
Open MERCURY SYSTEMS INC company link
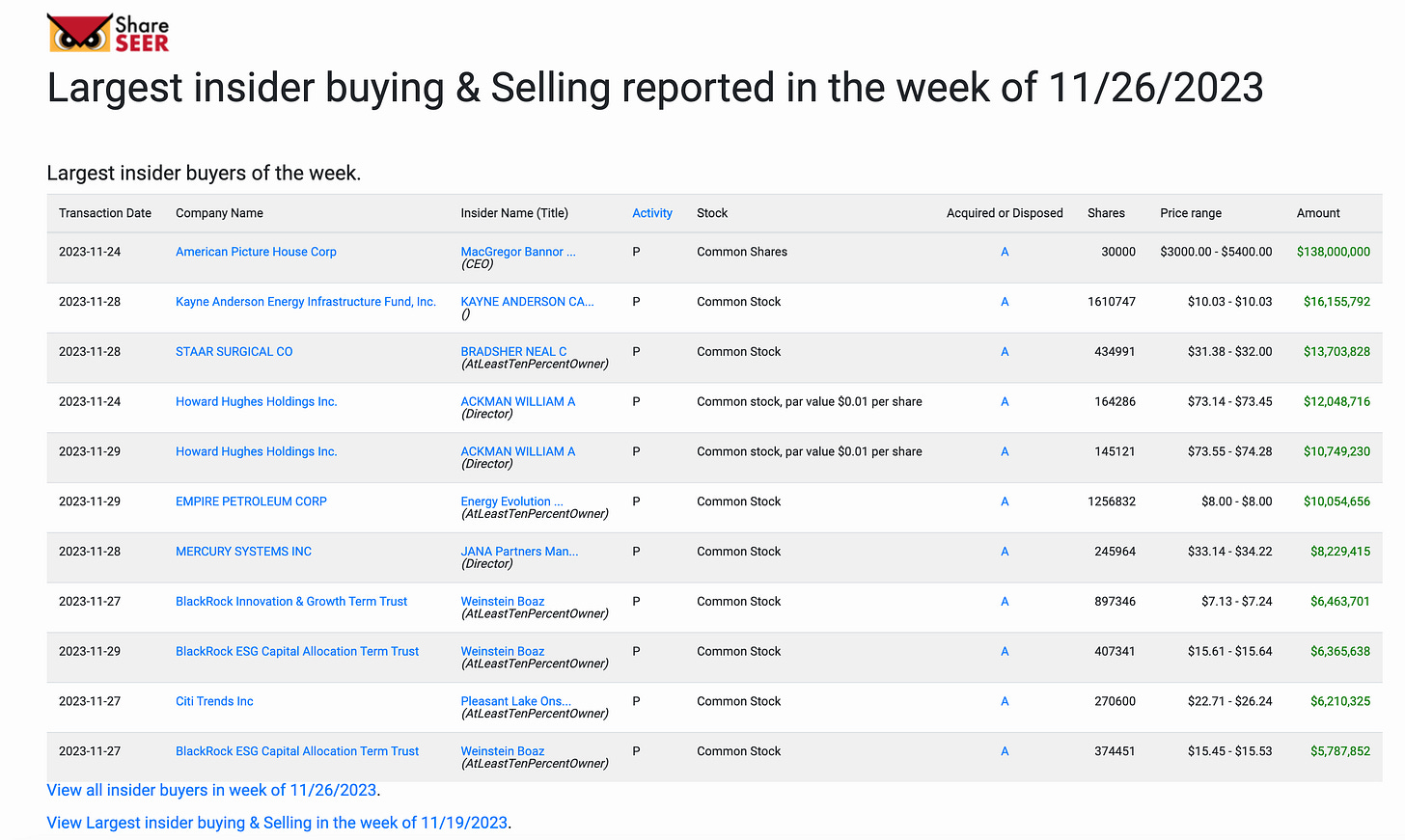[243, 552]
